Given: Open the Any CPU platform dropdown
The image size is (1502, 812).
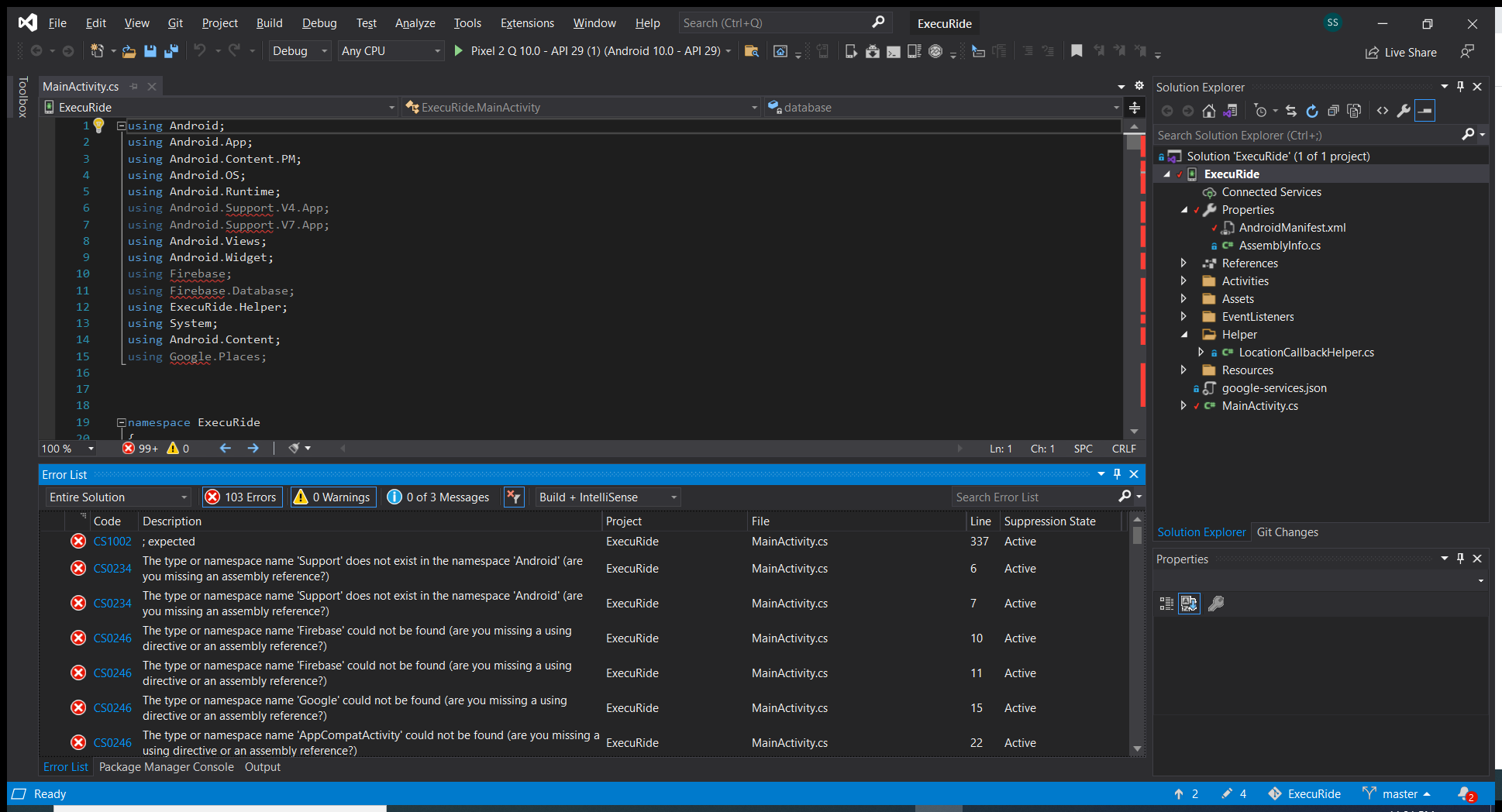Looking at the screenshot, I should (391, 51).
